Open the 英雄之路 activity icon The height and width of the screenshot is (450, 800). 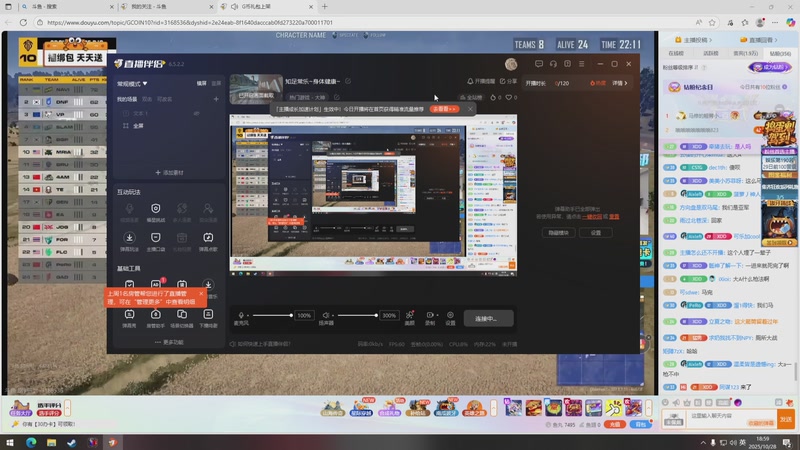473,408
